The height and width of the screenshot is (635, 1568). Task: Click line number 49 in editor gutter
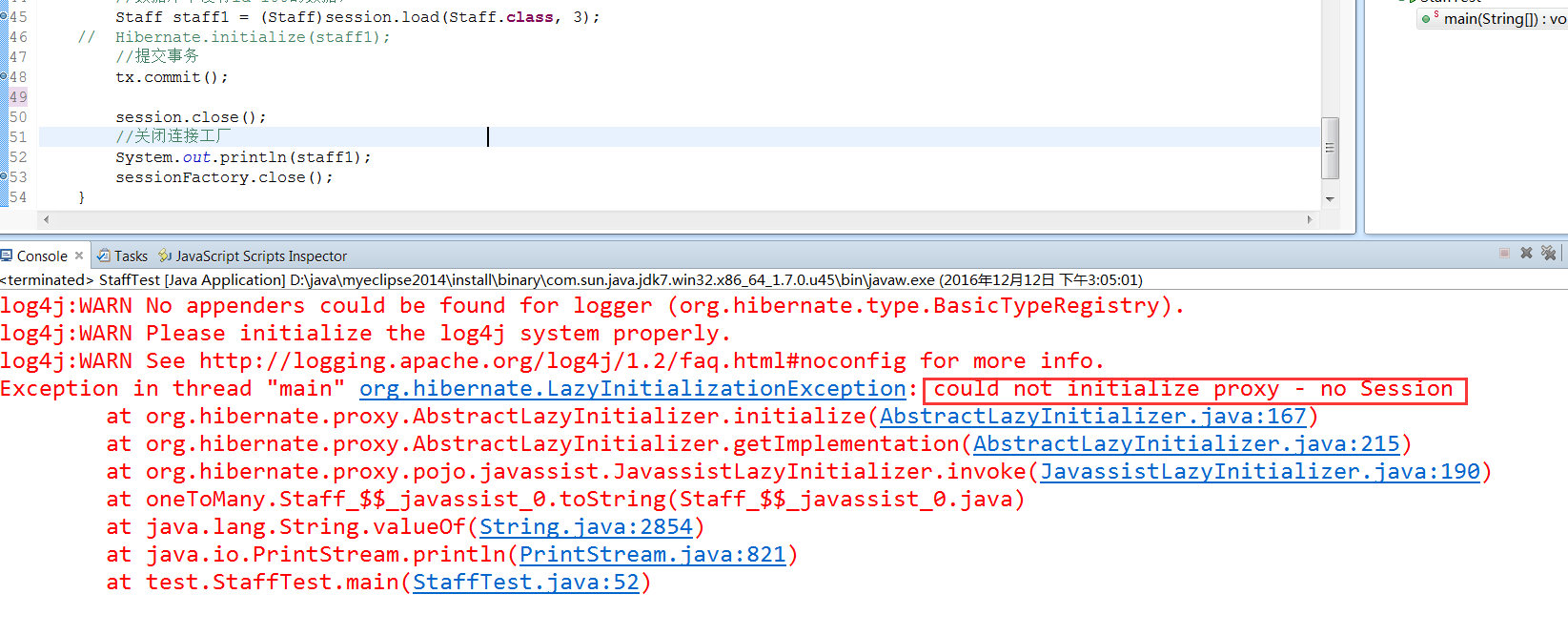click(18, 97)
